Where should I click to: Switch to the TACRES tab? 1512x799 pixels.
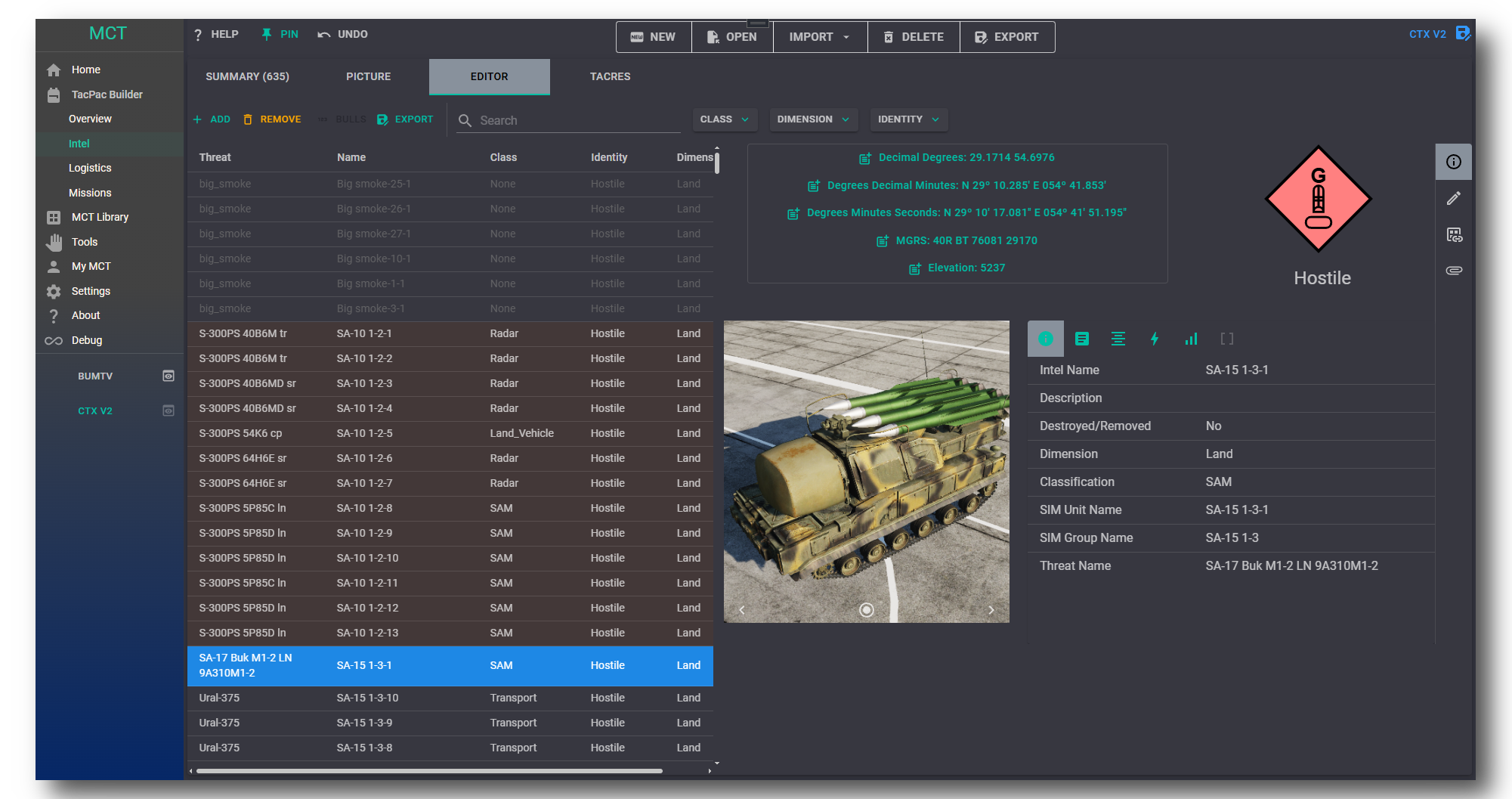[610, 77]
